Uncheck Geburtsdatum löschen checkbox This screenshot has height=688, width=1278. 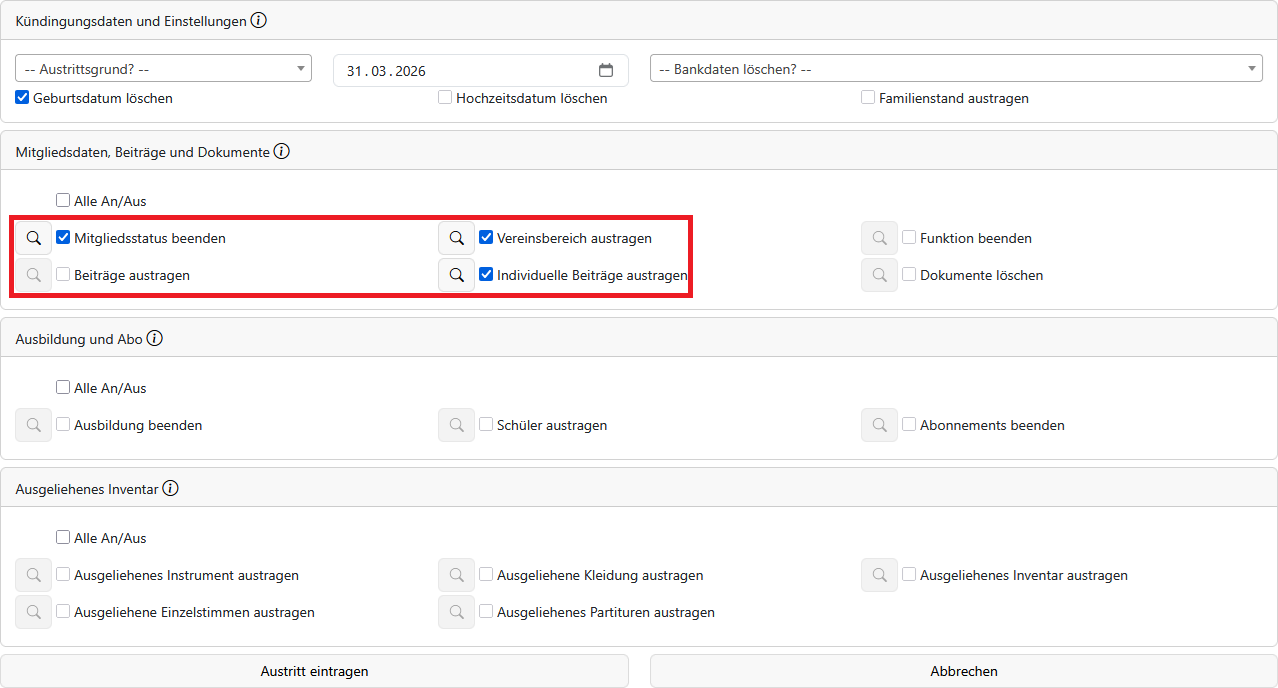[x=22, y=98]
